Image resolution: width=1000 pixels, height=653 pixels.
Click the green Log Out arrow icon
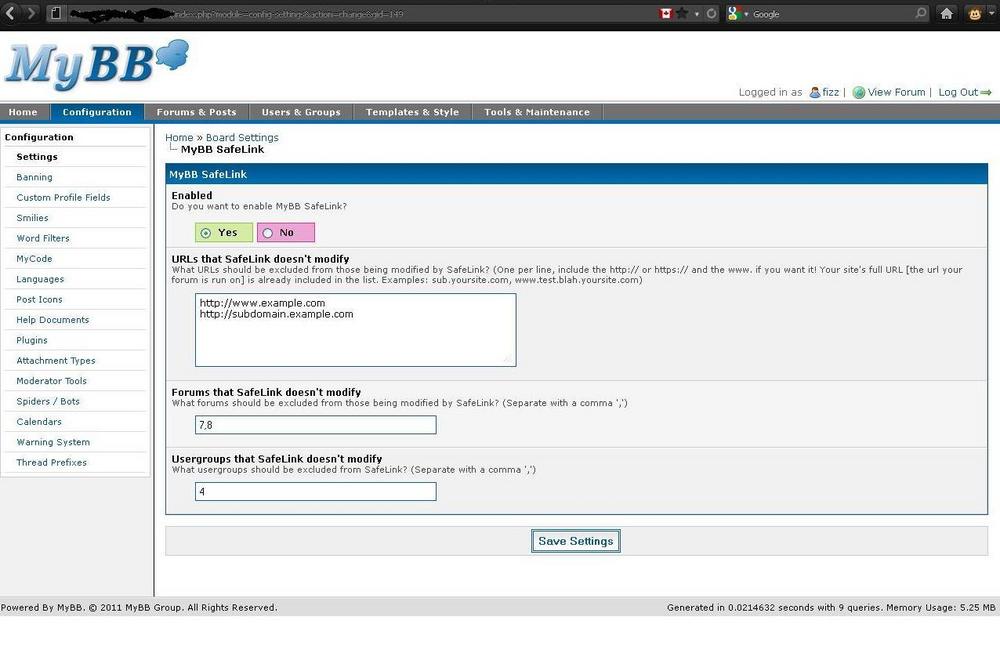click(986, 92)
